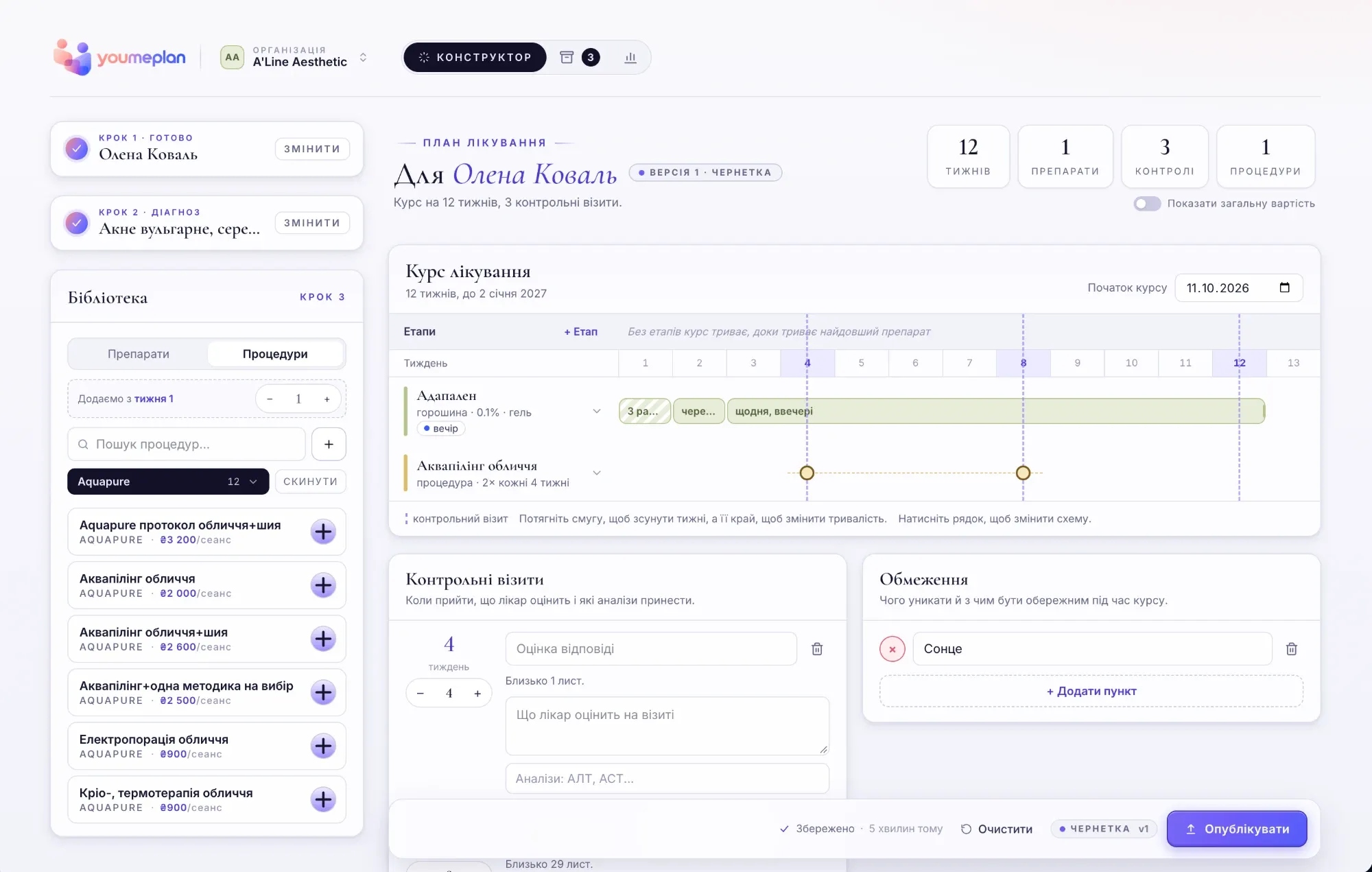Delete the week 4 control visit
Image resolution: width=1372 pixels, height=872 pixels.
[x=817, y=649]
